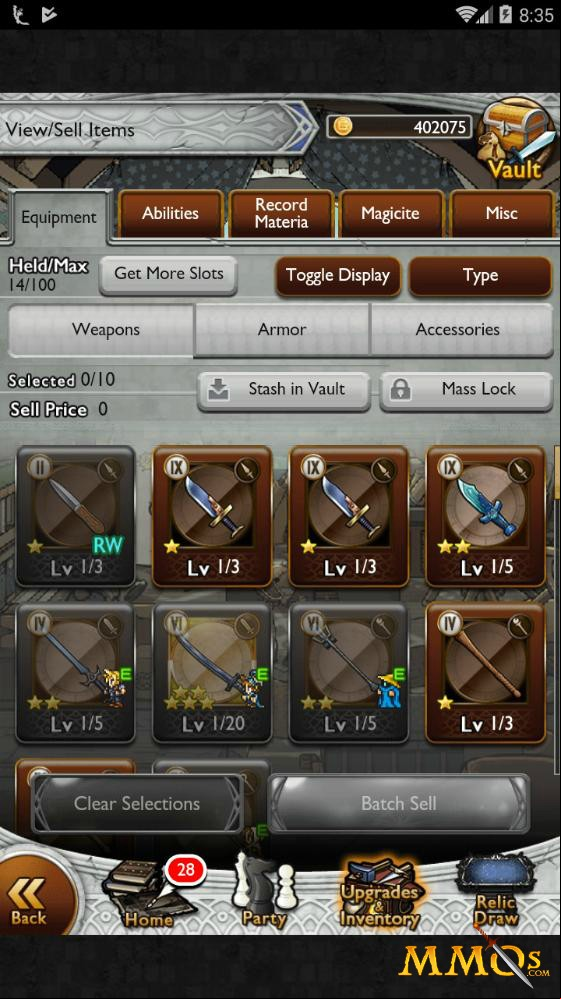Tap the Home books icon
Viewport: 561px width, 999px height.
click(x=149, y=895)
